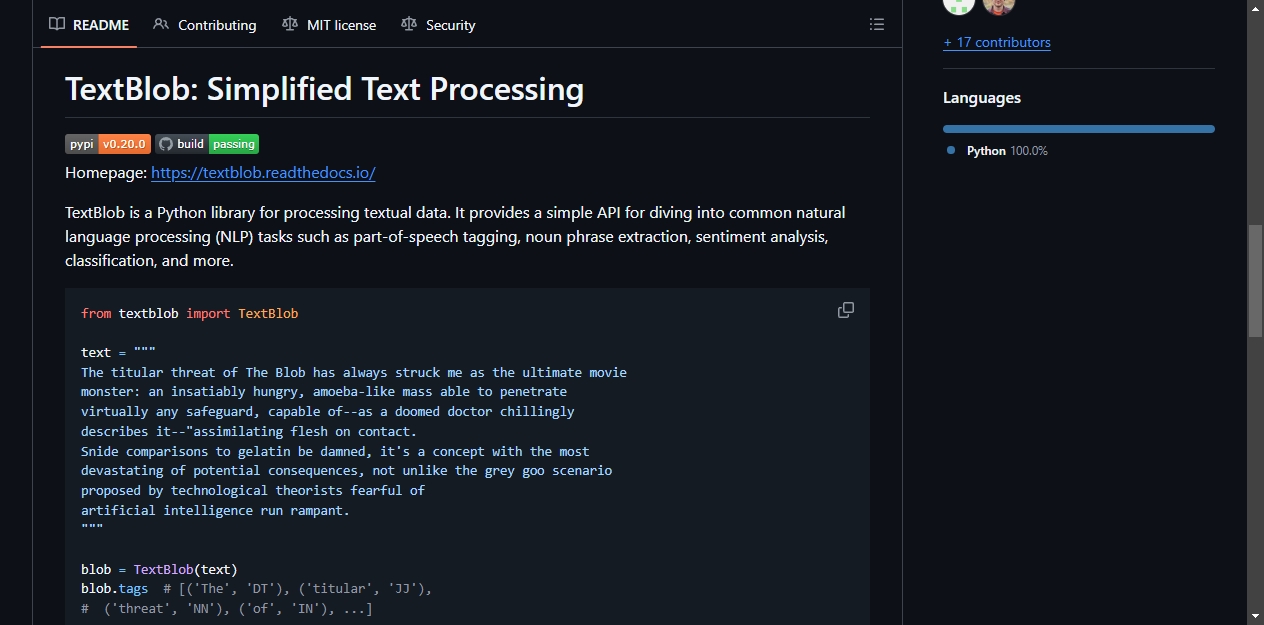
Task: Click the 'Homepage:' label text
Action: pyautogui.click(x=106, y=173)
